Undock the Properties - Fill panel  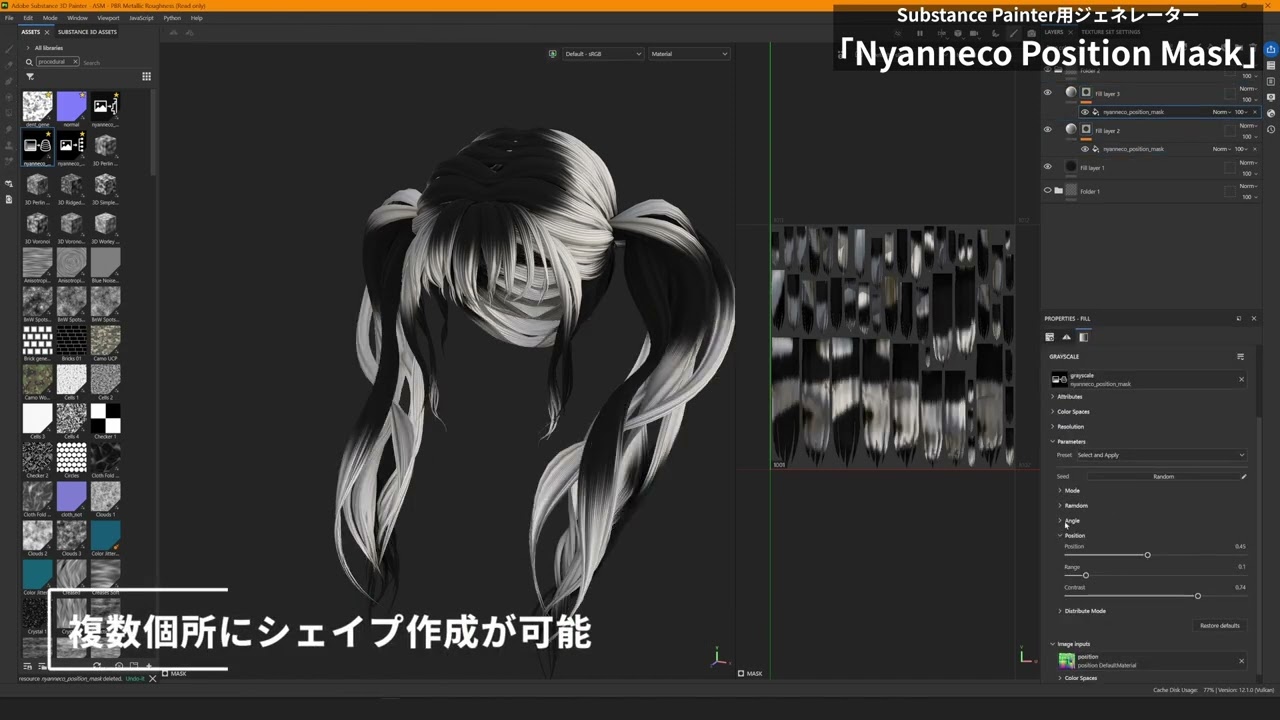tap(1238, 319)
